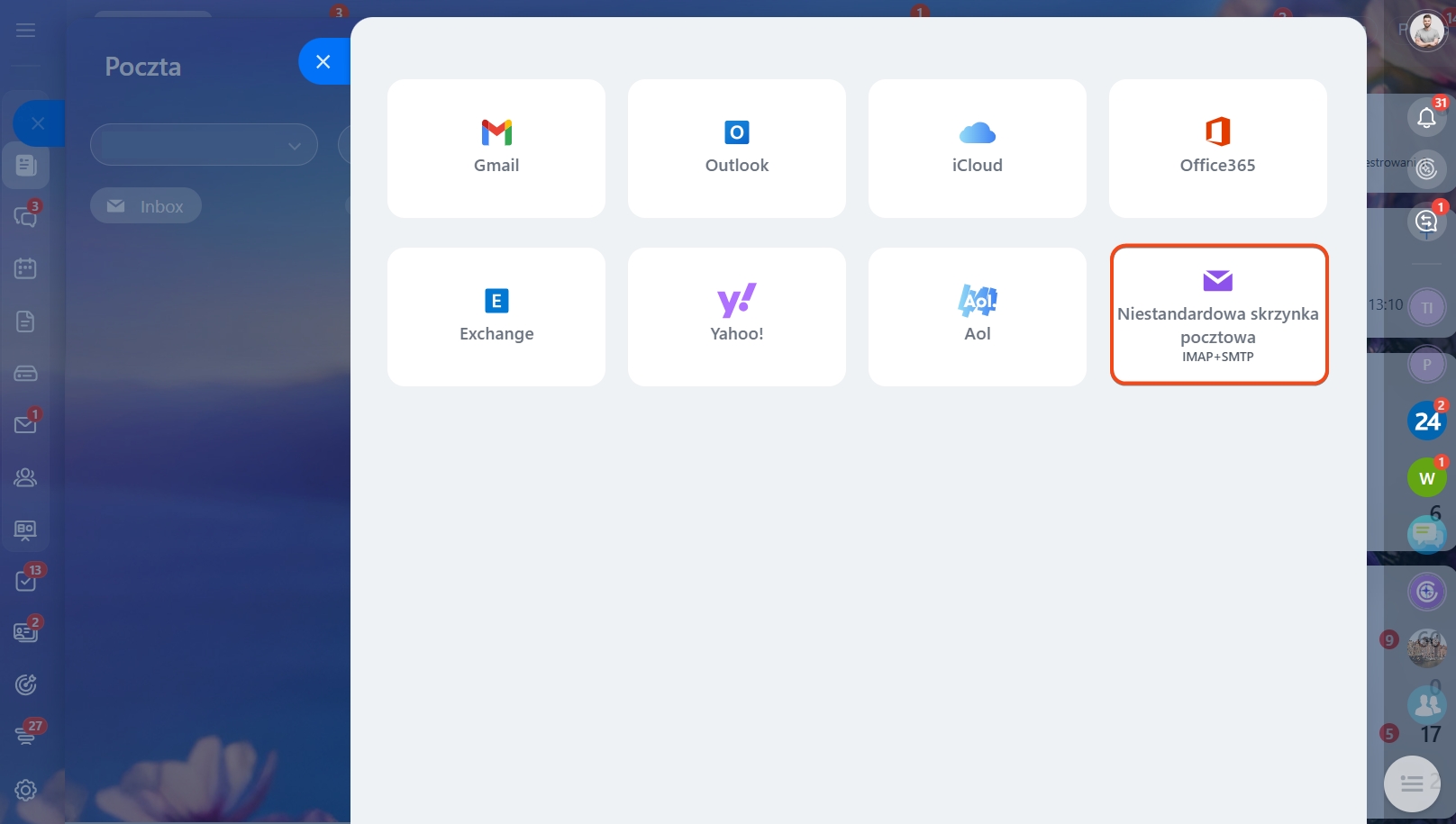The height and width of the screenshot is (824, 1456).
Task: Click the round list menu button
Action: 1412,784
